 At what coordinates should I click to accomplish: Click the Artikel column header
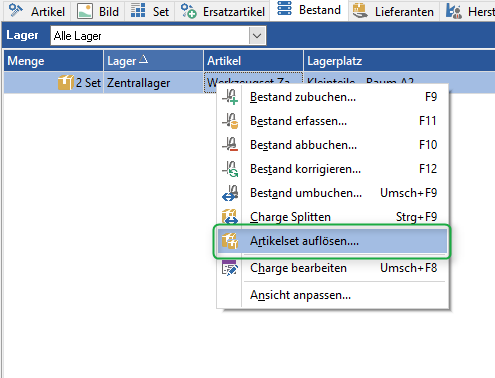pyautogui.click(x=253, y=61)
